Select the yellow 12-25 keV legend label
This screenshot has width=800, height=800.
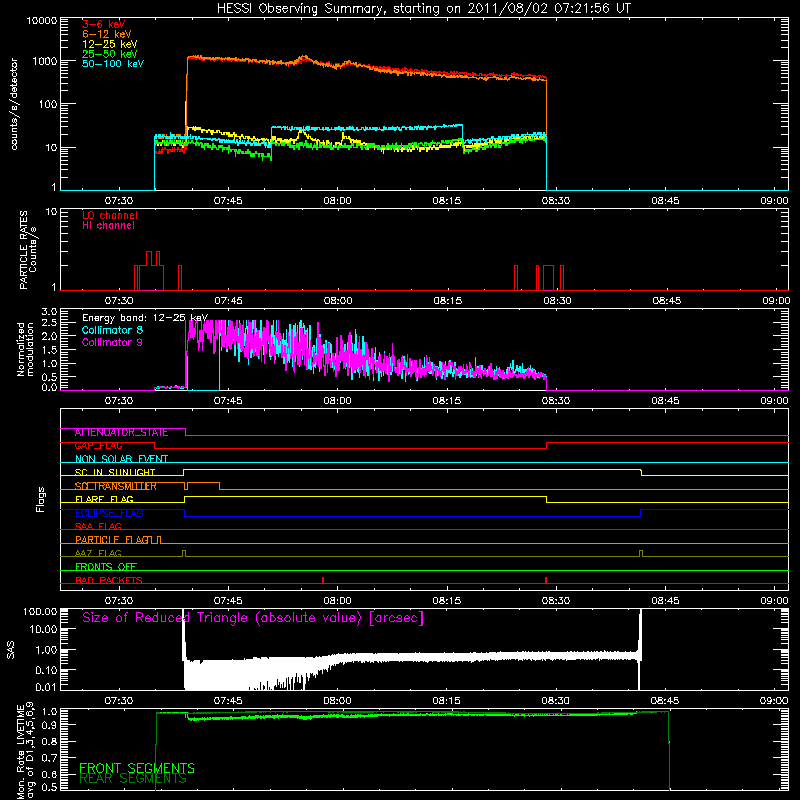point(110,44)
